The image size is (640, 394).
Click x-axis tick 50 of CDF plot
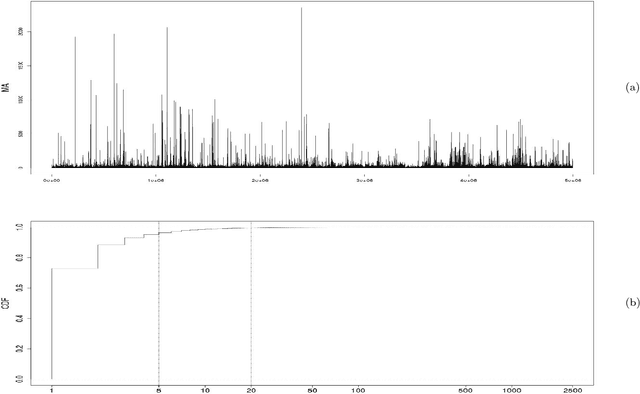[312, 391]
